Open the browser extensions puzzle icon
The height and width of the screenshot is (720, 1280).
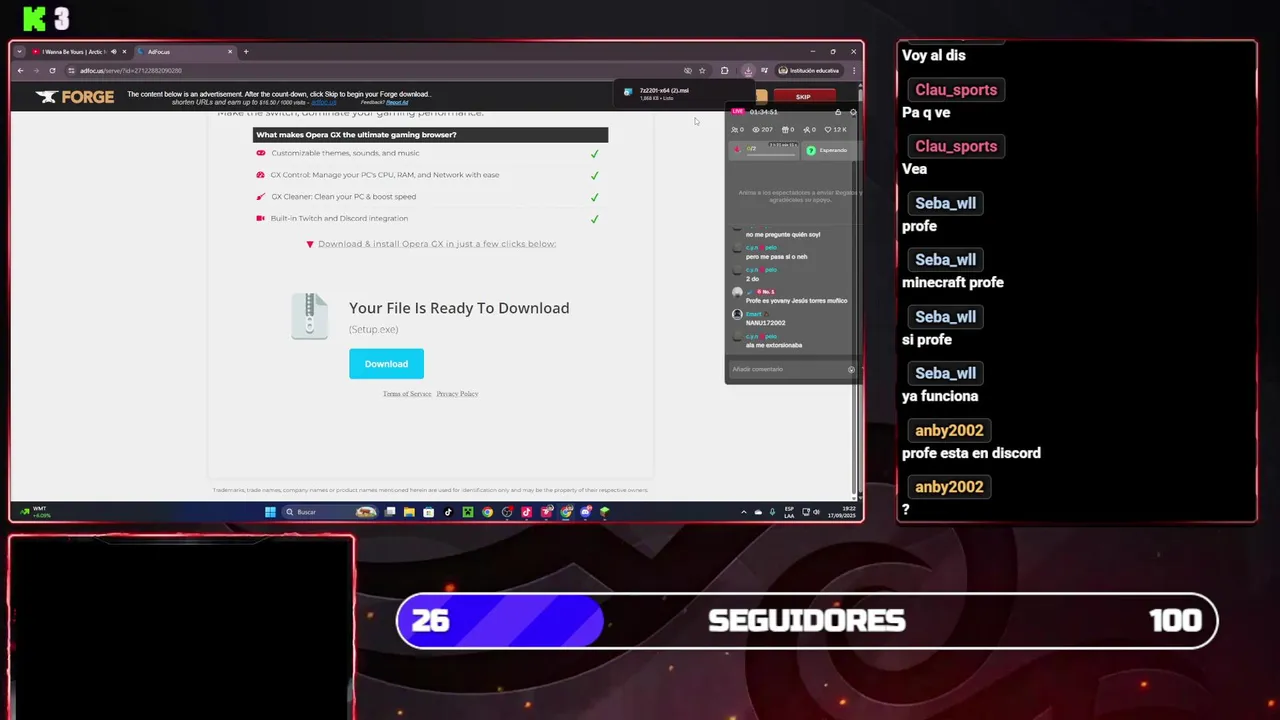click(x=724, y=71)
